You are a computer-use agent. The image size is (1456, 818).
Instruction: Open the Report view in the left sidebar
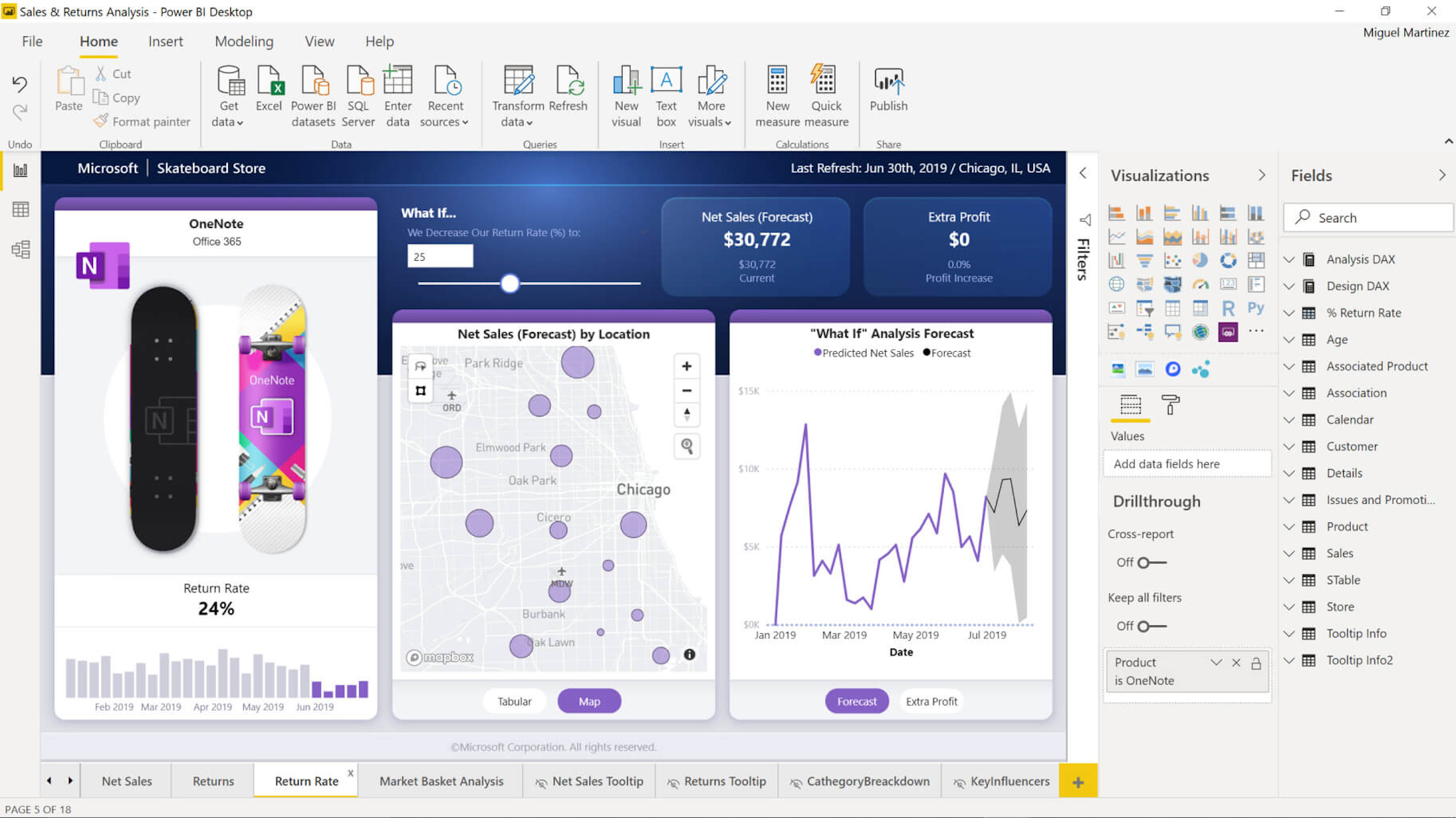[20, 169]
